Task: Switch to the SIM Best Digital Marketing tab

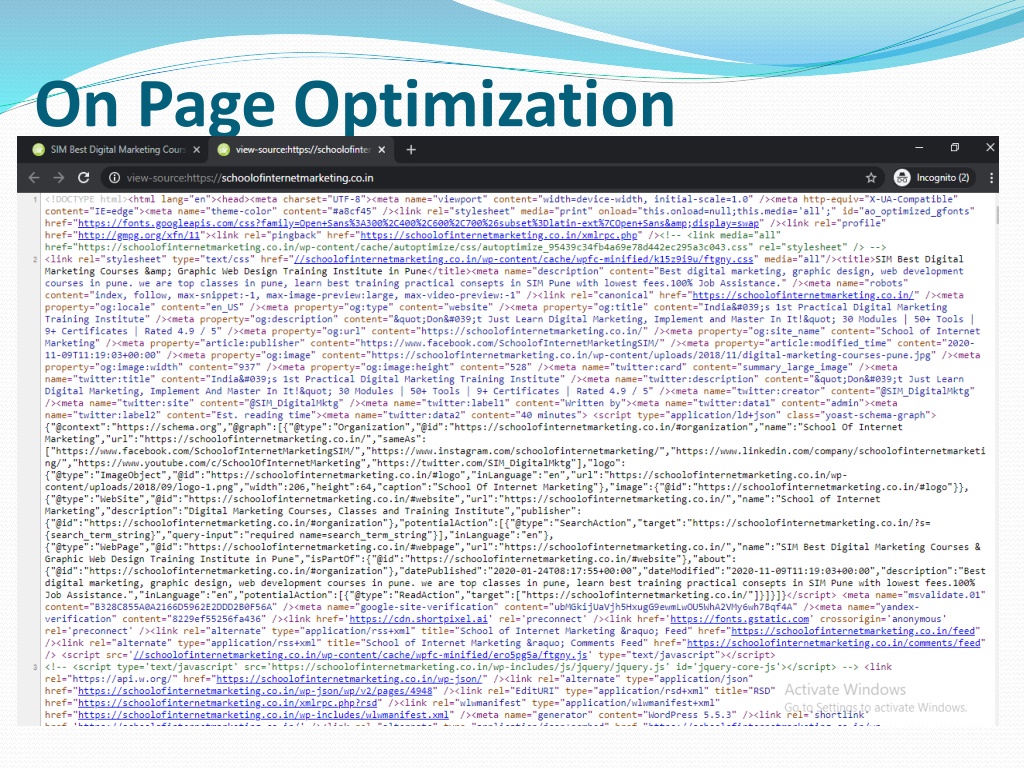Action: point(118,150)
